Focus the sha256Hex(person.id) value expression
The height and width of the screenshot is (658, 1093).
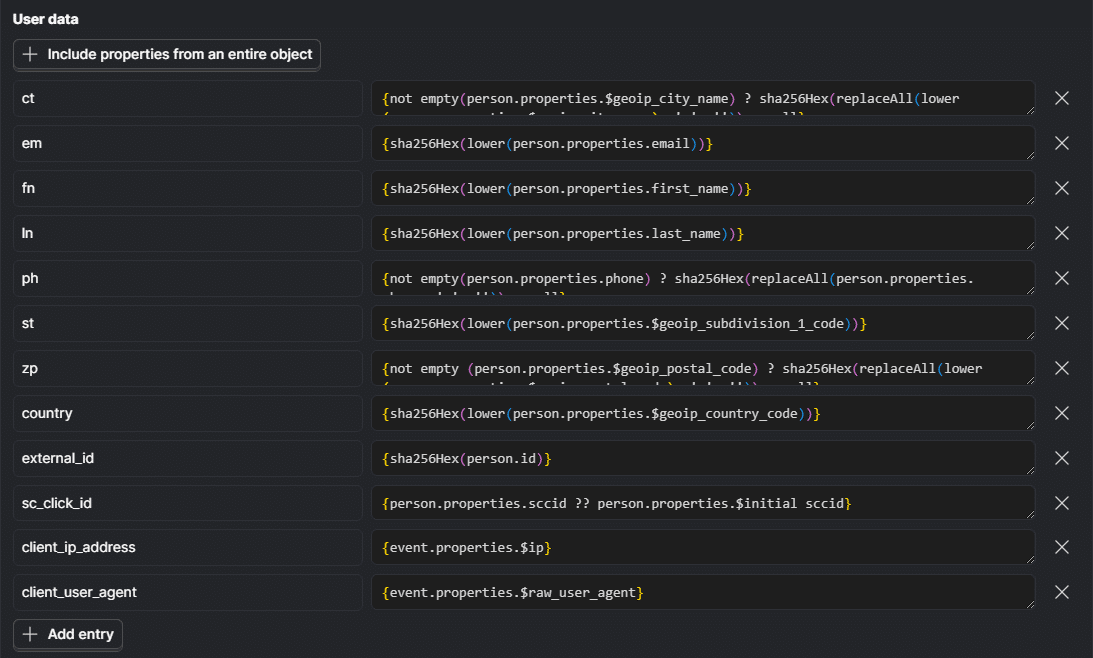coord(703,458)
